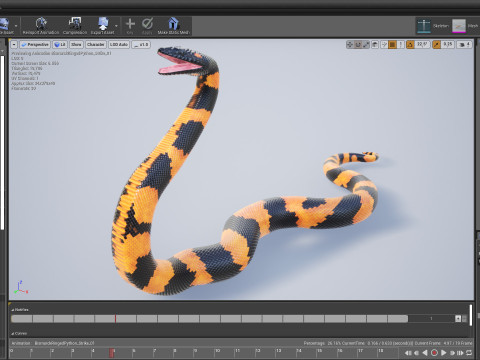The height and width of the screenshot is (360, 480).
Task: Open the rotation snap angle value
Action: pyautogui.click(x=422, y=44)
